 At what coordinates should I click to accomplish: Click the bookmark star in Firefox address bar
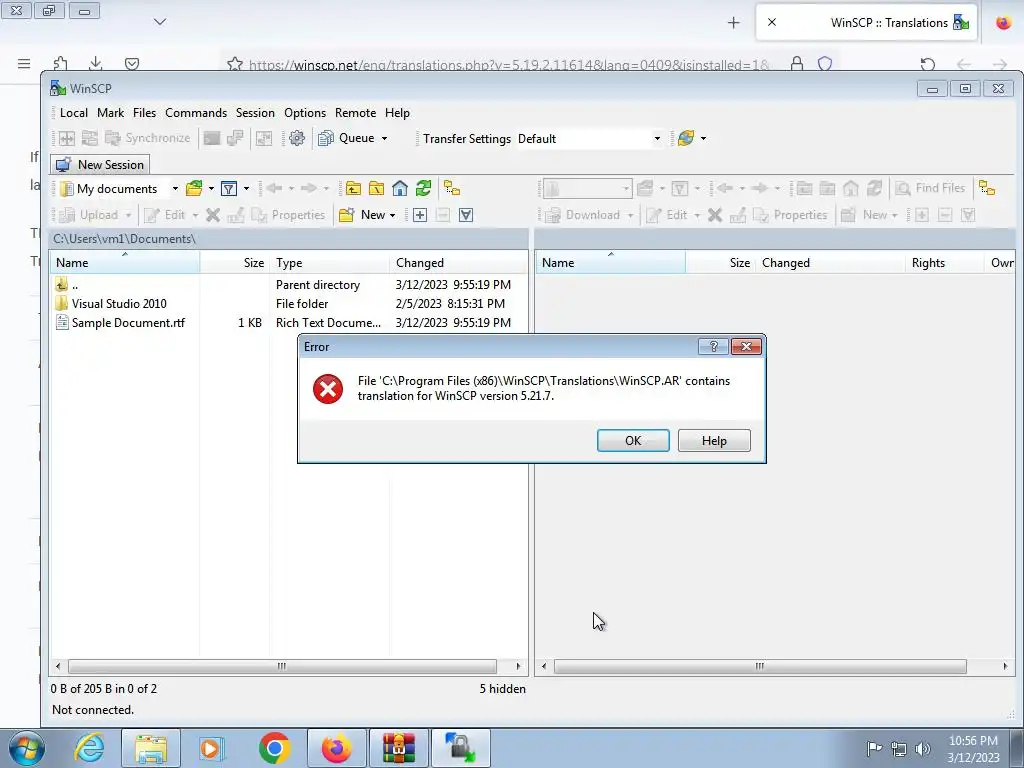[x=234, y=64]
